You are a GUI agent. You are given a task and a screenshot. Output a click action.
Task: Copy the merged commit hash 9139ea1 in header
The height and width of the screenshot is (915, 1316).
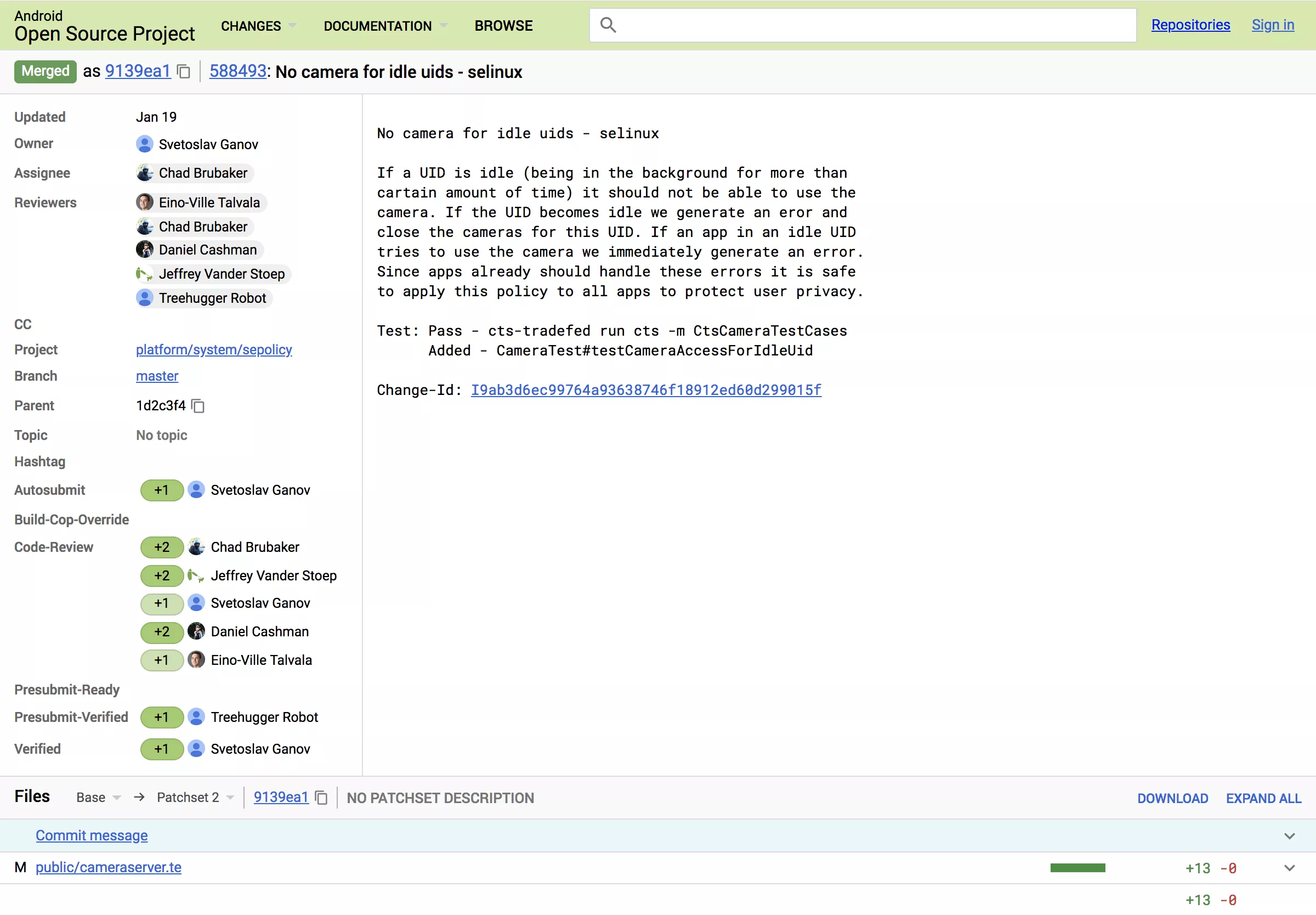pyautogui.click(x=183, y=72)
